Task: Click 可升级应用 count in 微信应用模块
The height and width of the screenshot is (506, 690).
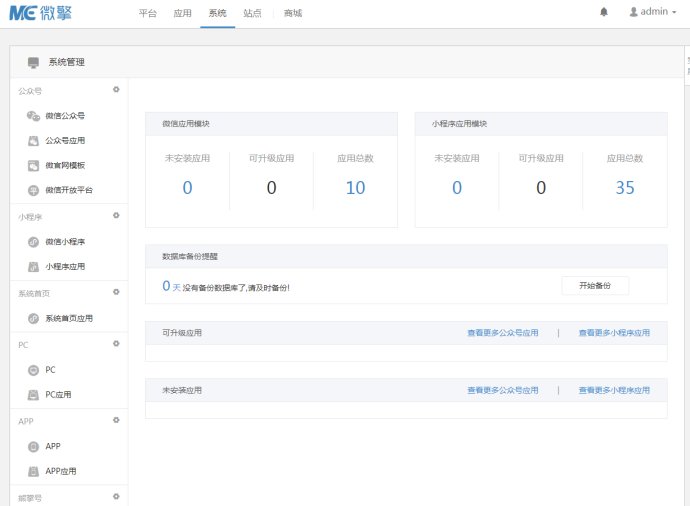Action: (272, 188)
